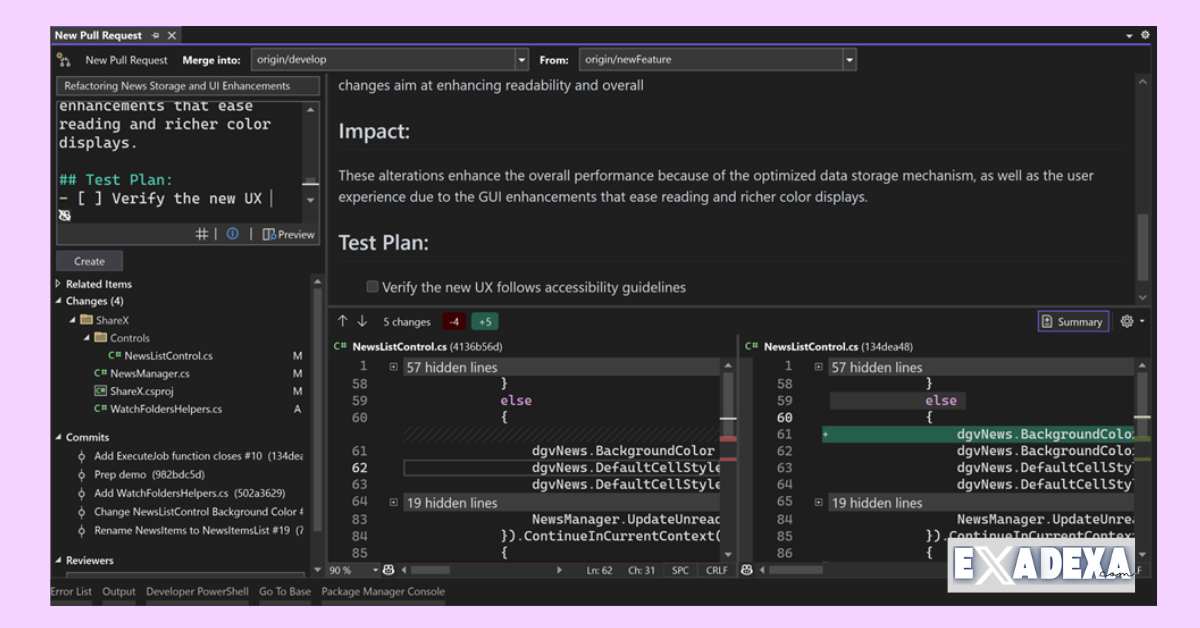Switch the diff to Summary view

click(1072, 321)
